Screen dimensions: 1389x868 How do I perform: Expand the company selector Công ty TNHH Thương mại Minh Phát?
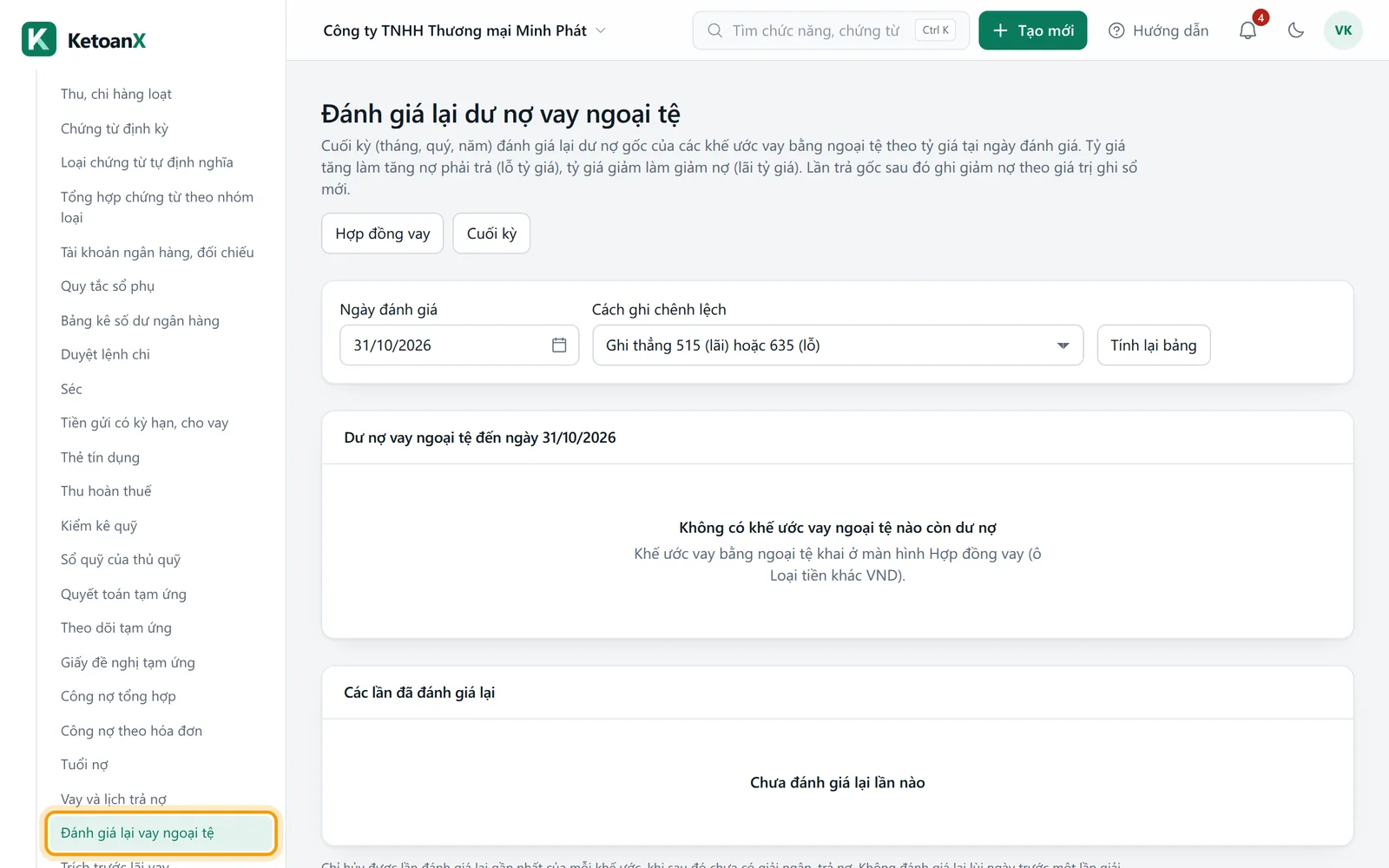464,30
